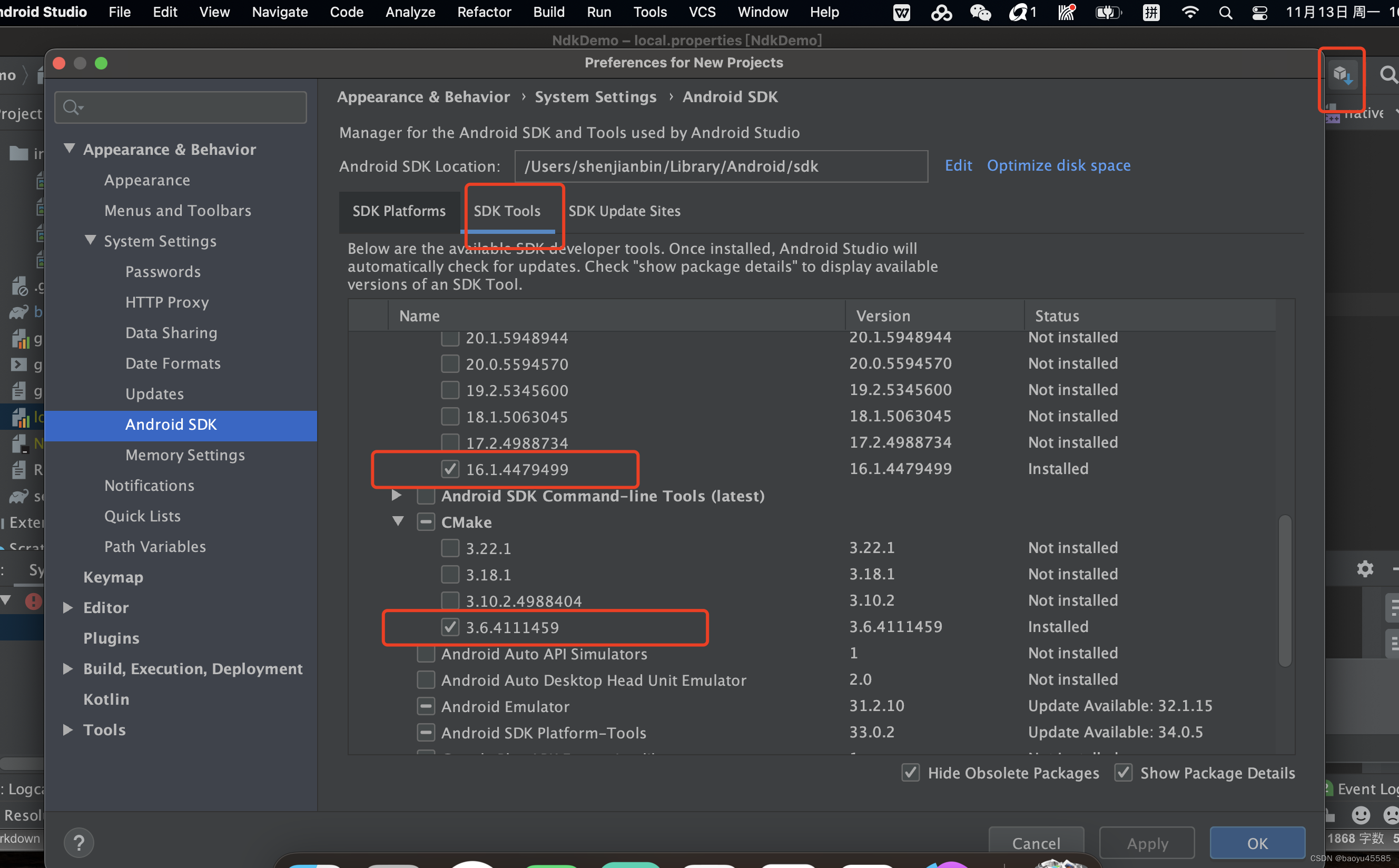Click the cloud sync menu bar icon
Viewport: 1399px width, 868px height.
pos(941,12)
